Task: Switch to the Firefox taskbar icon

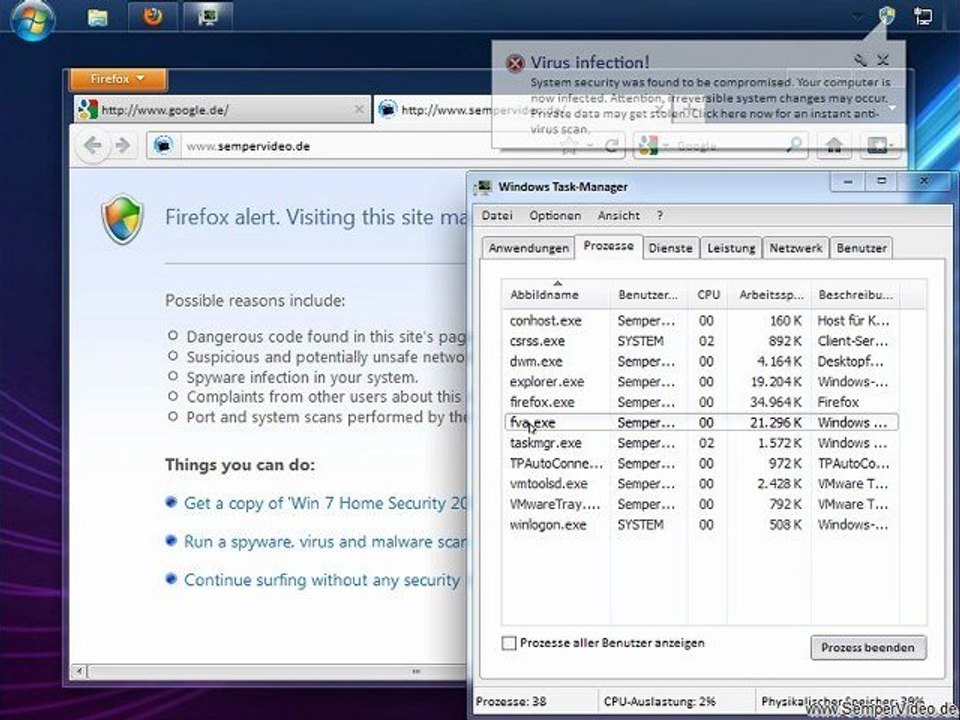Action: (x=153, y=16)
